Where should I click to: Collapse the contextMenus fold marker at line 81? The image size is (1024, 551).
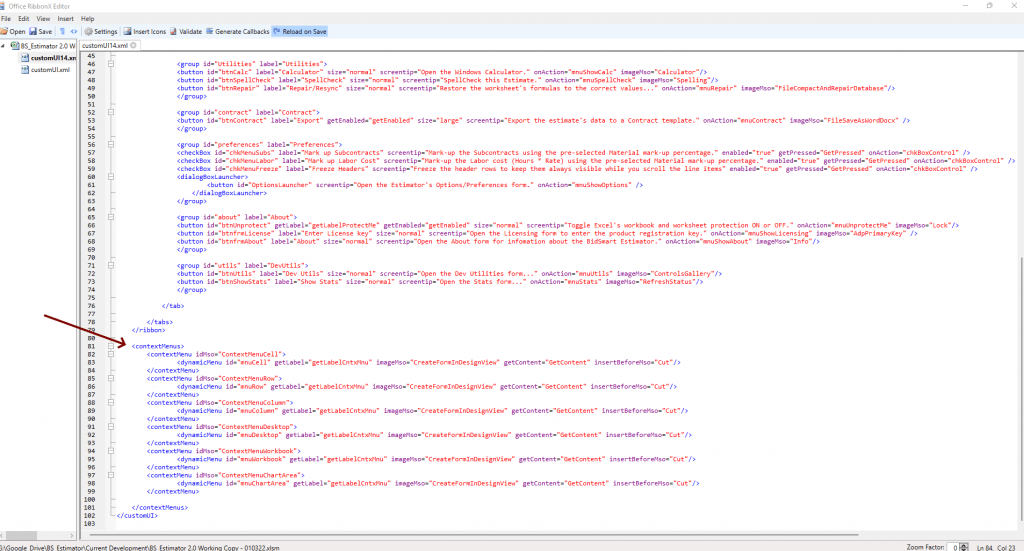tap(111, 346)
